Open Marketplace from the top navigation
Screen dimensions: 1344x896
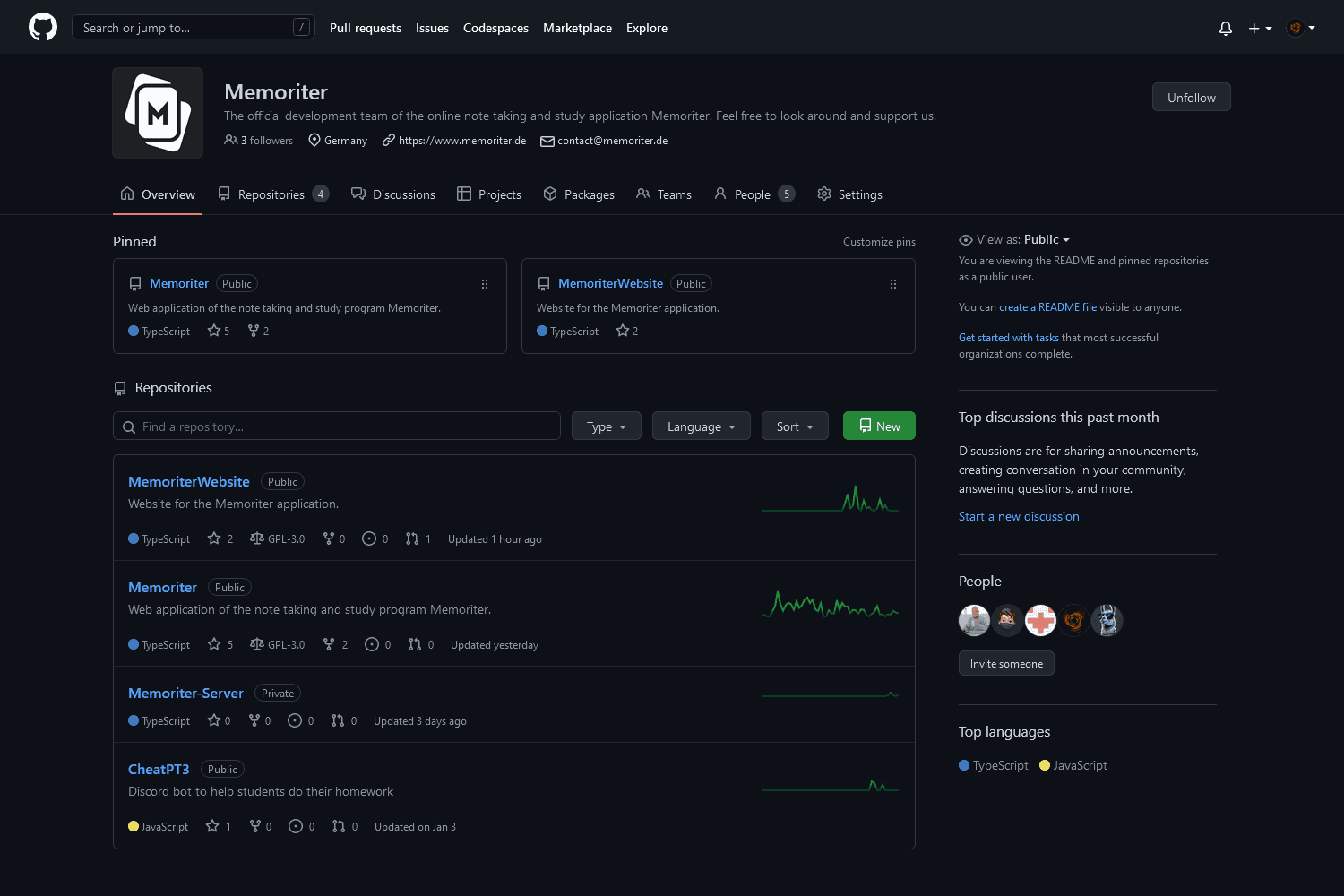coord(577,28)
